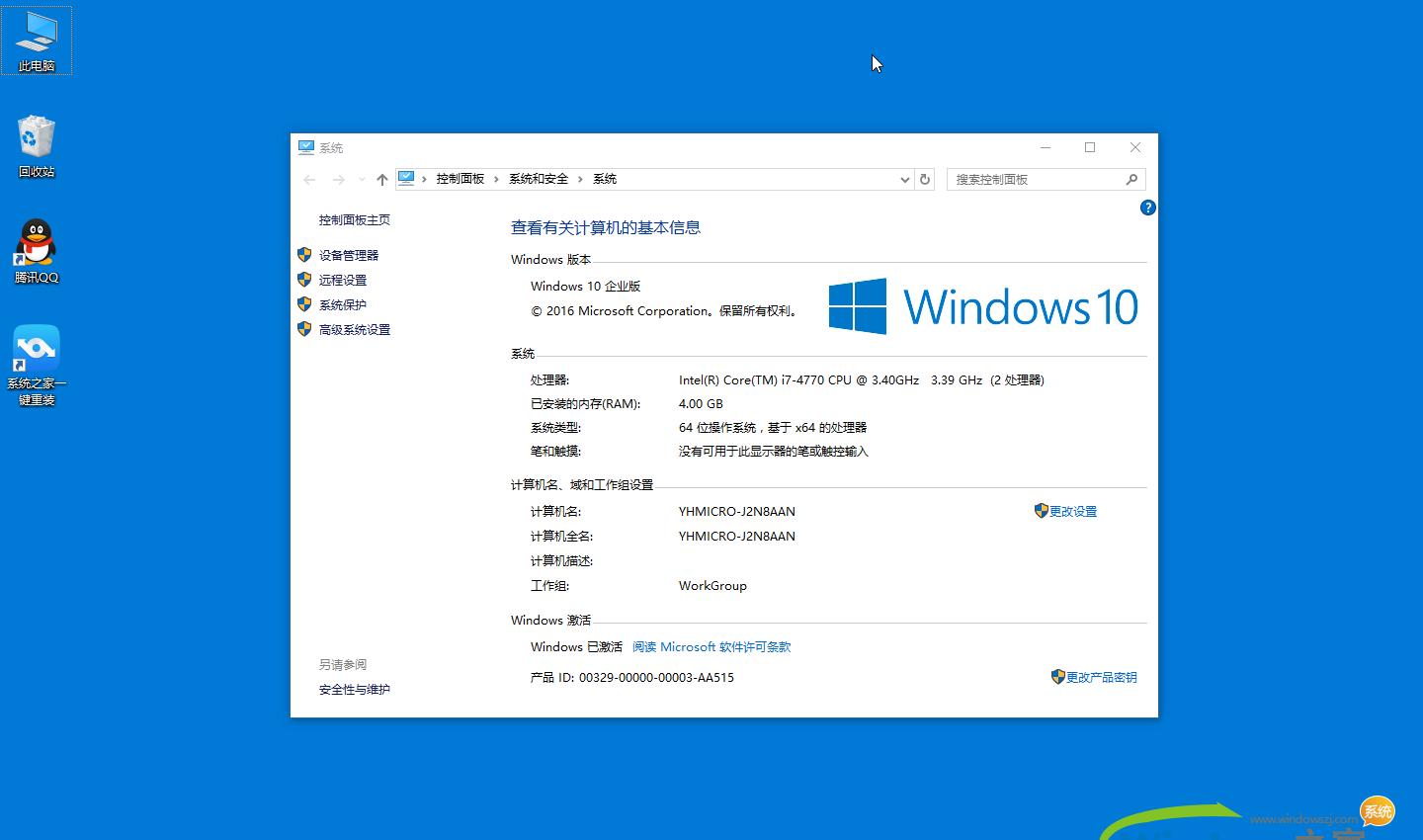Click computer name value beside 计算机全名:
Image resolution: width=1423 pixels, height=840 pixels.
tap(737, 536)
